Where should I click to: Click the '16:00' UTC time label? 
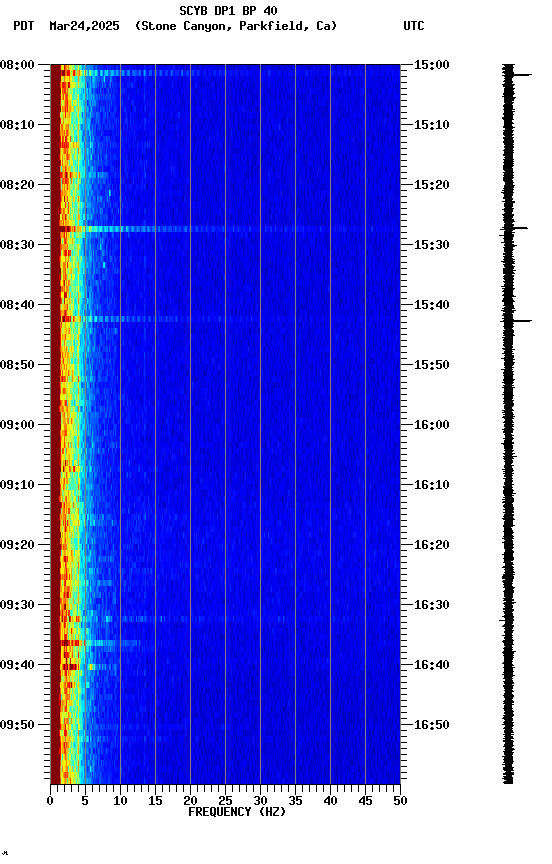click(x=432, y=425)
